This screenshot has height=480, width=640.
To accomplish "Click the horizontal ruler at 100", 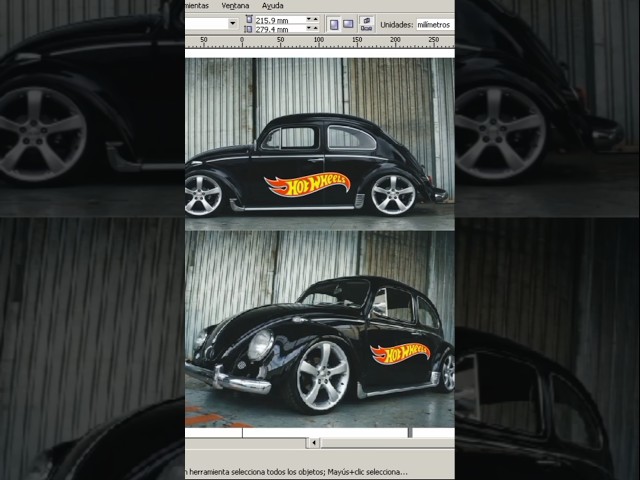I will 319,40.
